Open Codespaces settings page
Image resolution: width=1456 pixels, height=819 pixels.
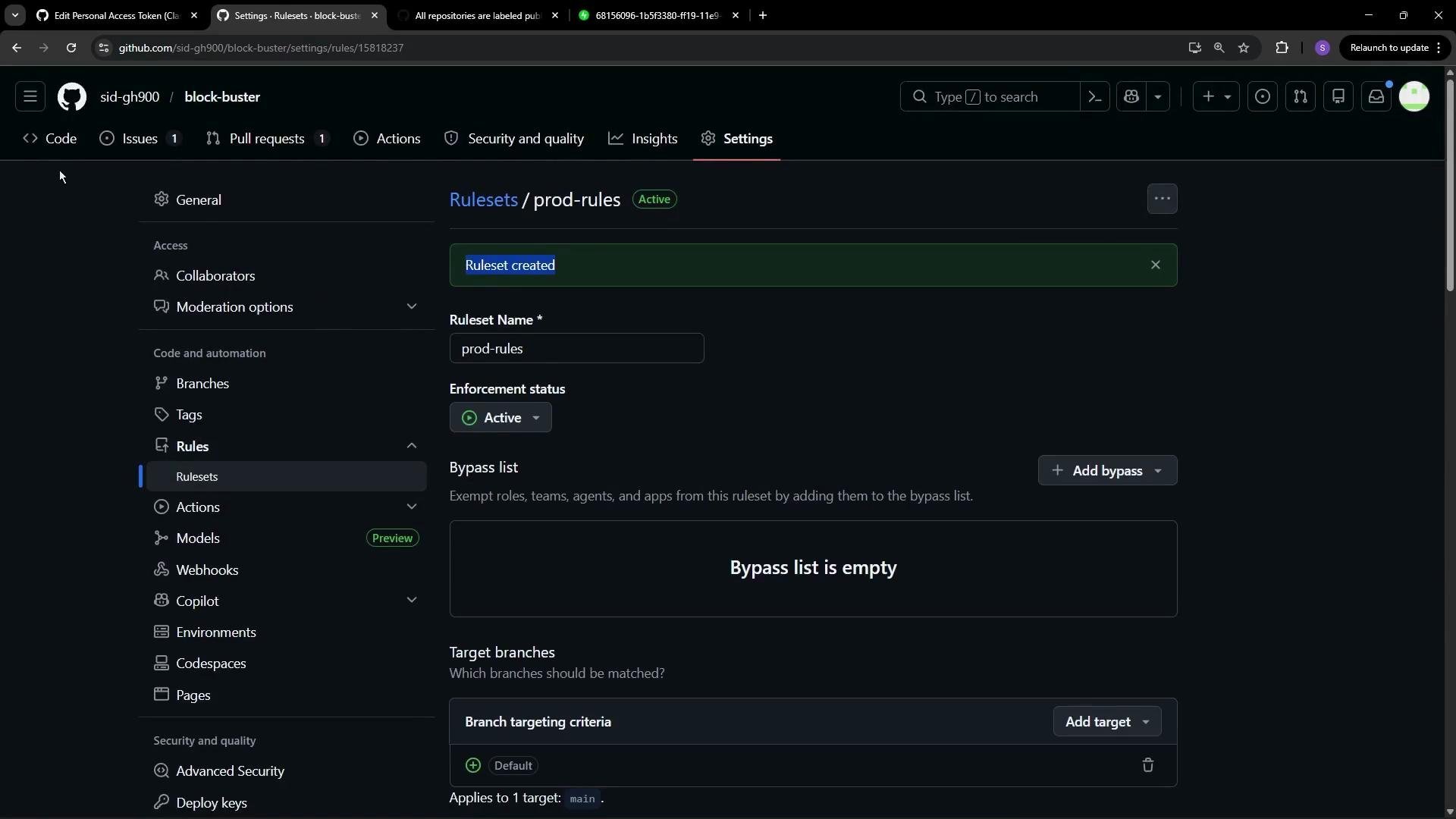pyautogui.click(x=287, y=664)
